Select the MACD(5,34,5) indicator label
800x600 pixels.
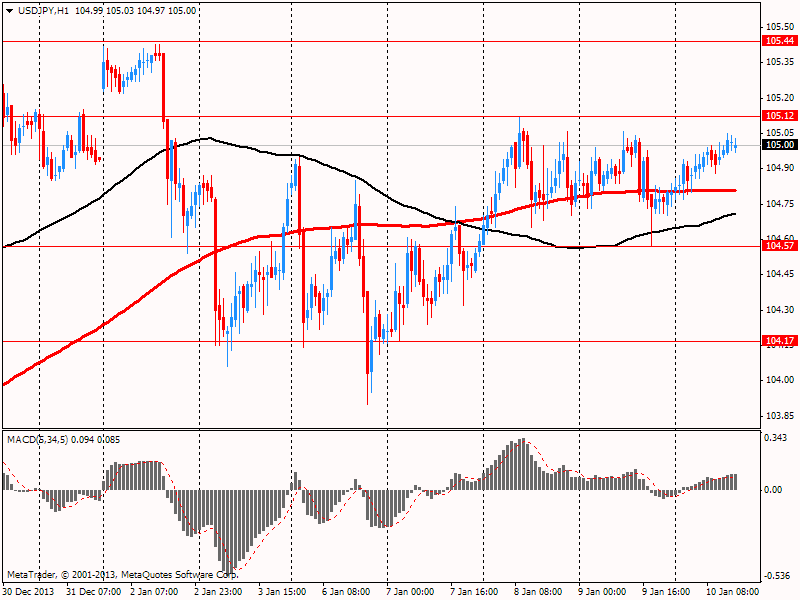(x=37, y=440)
